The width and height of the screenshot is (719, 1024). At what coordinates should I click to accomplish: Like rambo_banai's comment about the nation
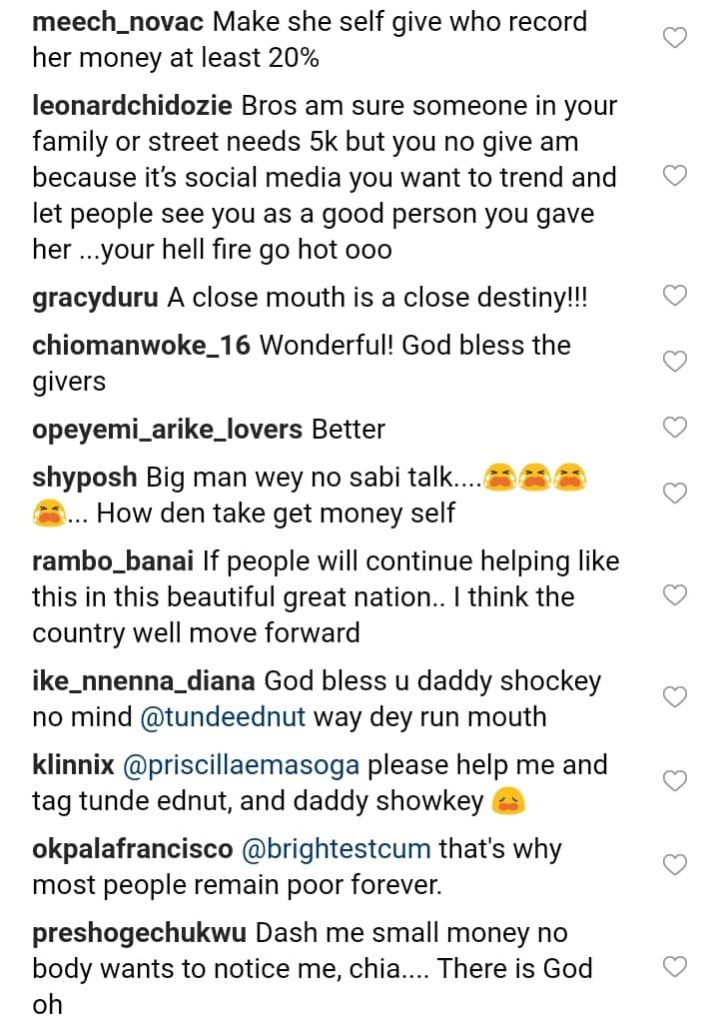tap(675, 596)
